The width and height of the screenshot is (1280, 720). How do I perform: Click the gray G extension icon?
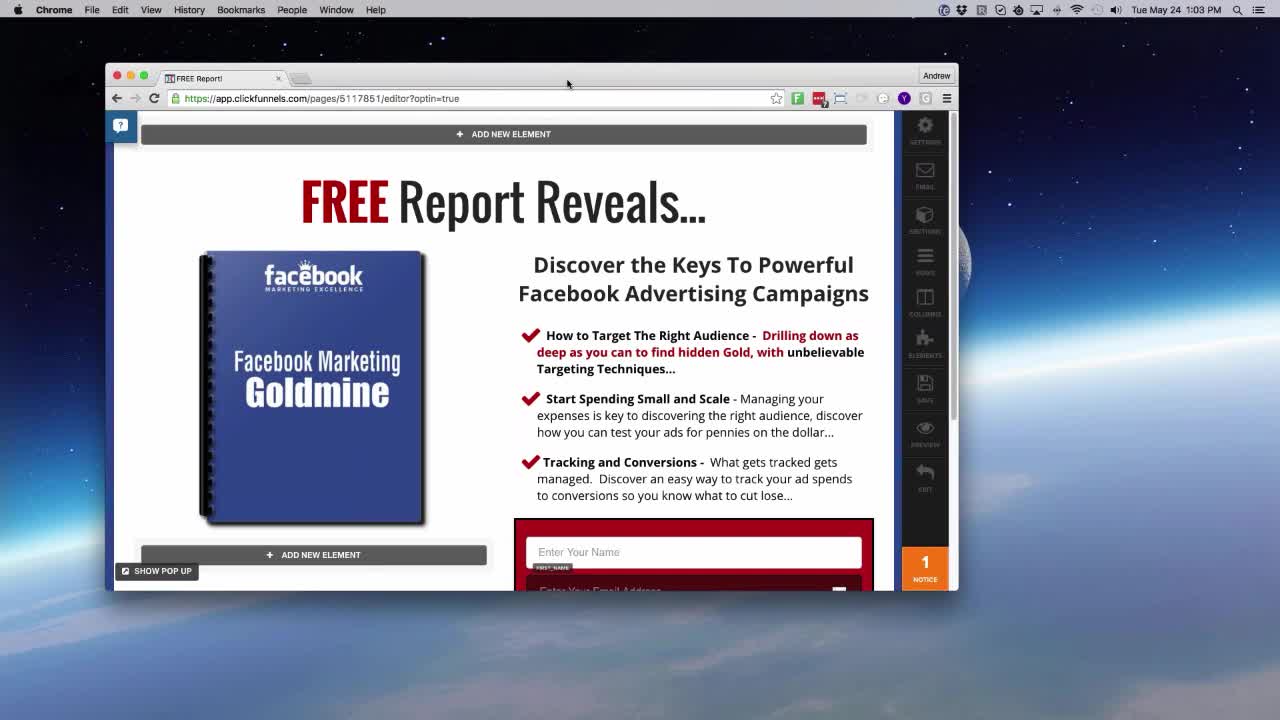925,98
